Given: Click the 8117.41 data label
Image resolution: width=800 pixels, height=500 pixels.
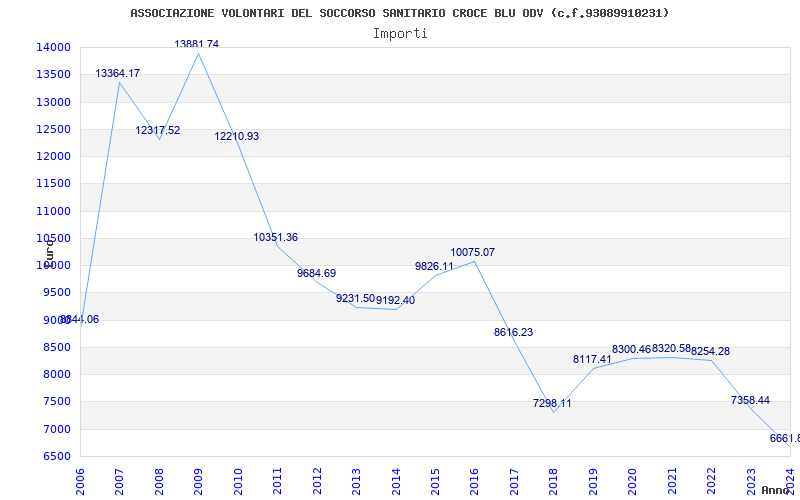Looking at the screenshot, I should click(x=592, y=360).
